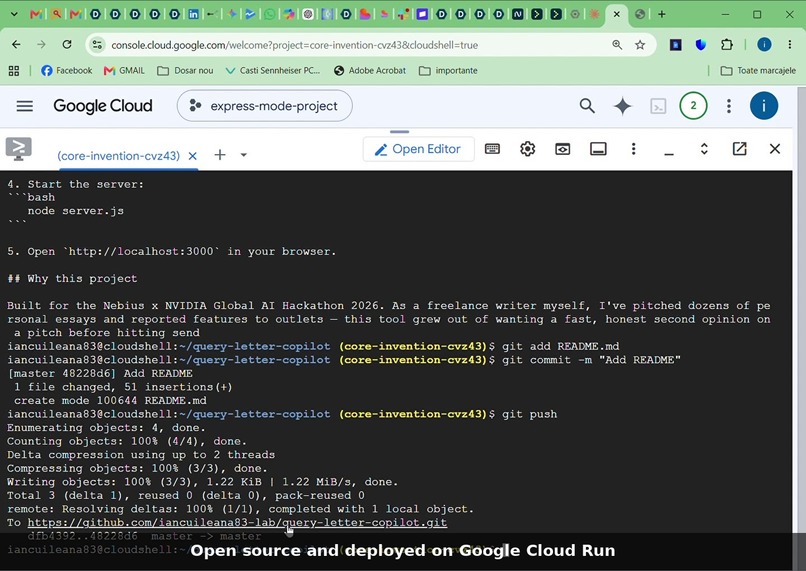
Task: Open the Google Cloud account avatar
Action: tap(763, 106)
